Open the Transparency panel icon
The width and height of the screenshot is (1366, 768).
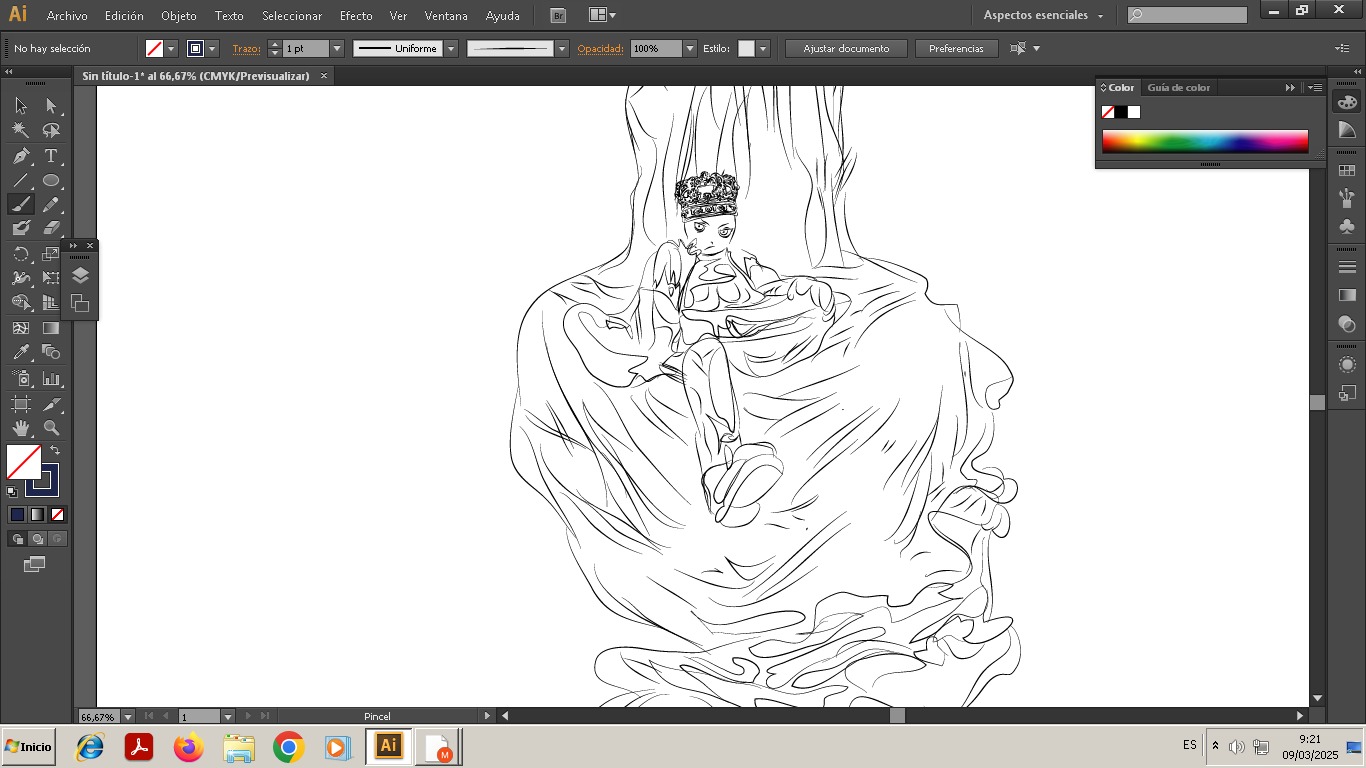click(1347, 324)
